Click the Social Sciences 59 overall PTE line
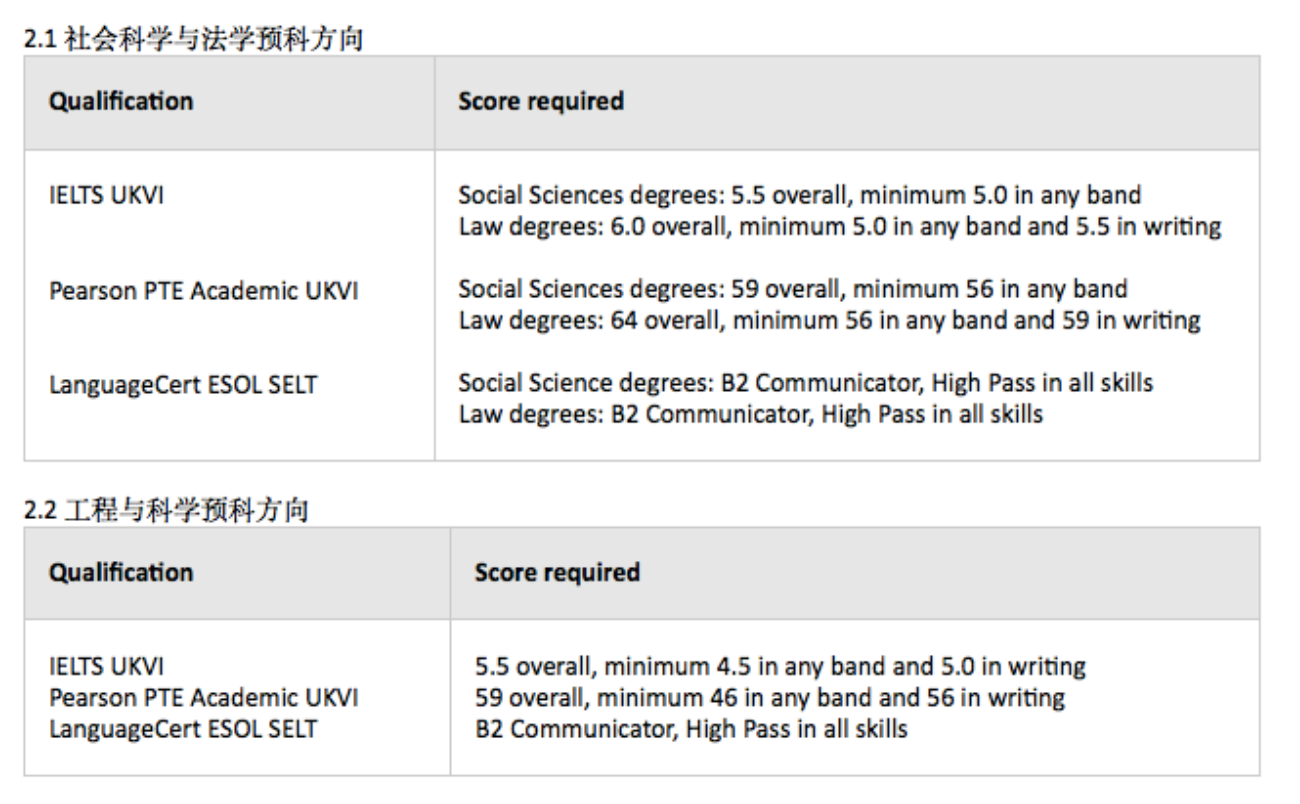1300x804 pixels. click(x=792, y=289)
